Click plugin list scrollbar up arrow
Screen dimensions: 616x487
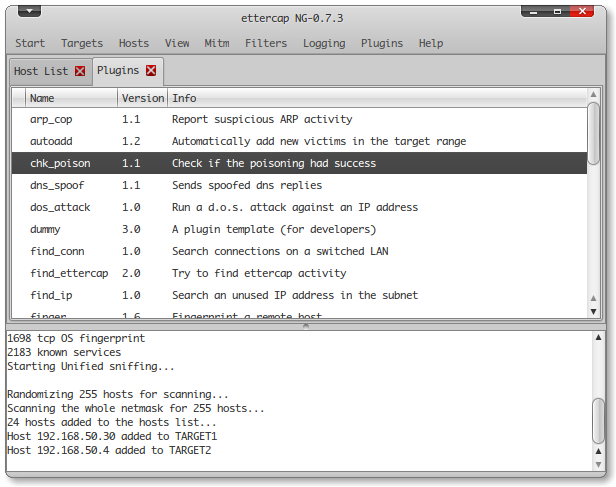[x=593, y=94]
